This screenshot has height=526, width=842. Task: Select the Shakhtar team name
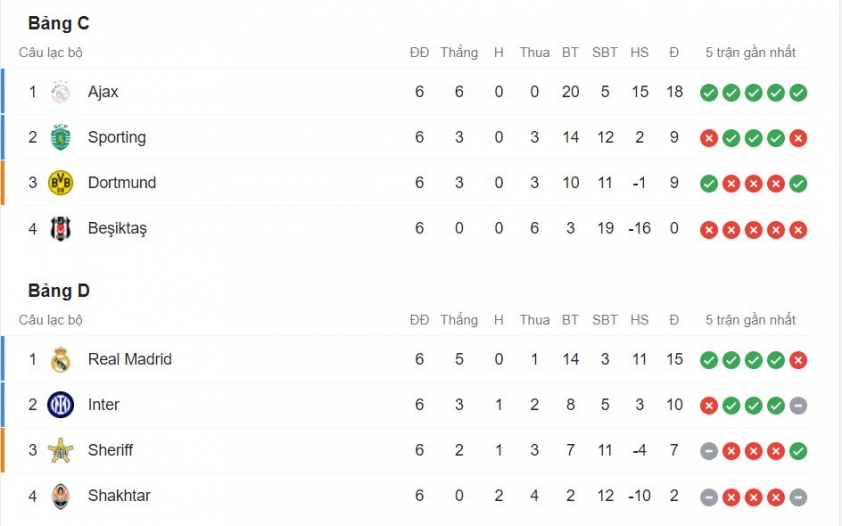[x=119, y=495]
